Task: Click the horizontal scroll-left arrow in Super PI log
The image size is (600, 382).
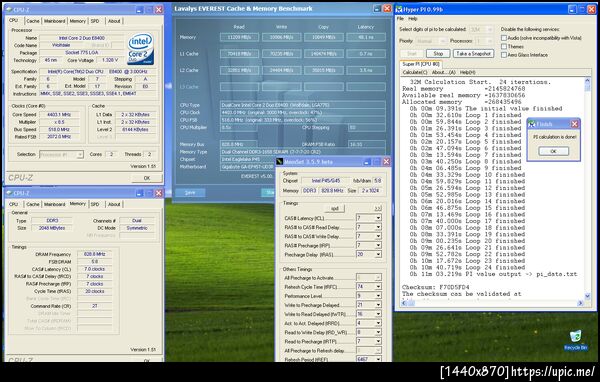Action: coord(404,303)
